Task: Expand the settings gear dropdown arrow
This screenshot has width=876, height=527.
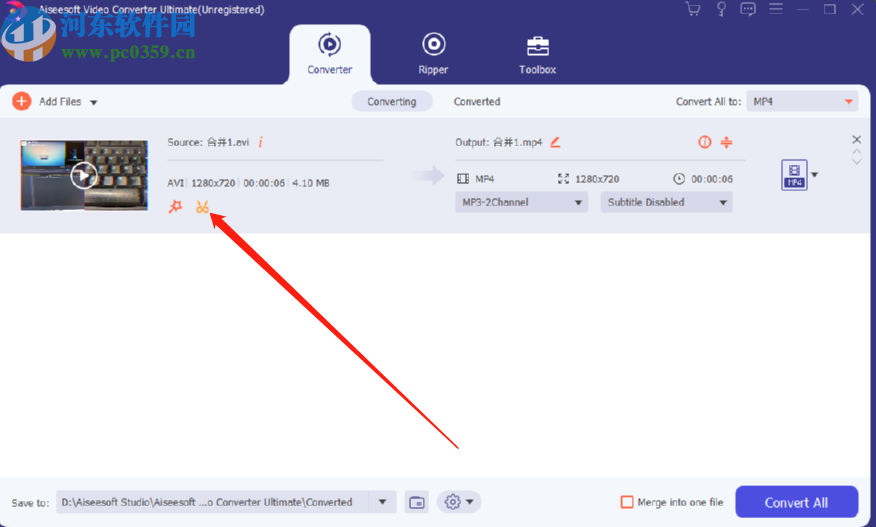Action: click(470, 502)
